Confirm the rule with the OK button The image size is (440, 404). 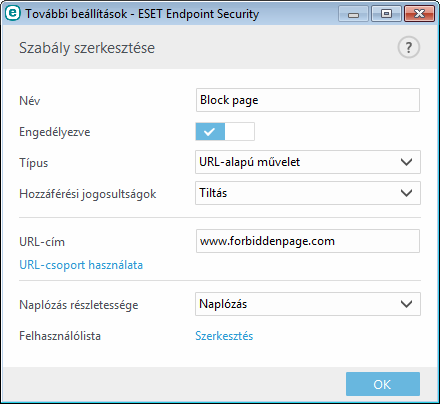coord(383,384)
